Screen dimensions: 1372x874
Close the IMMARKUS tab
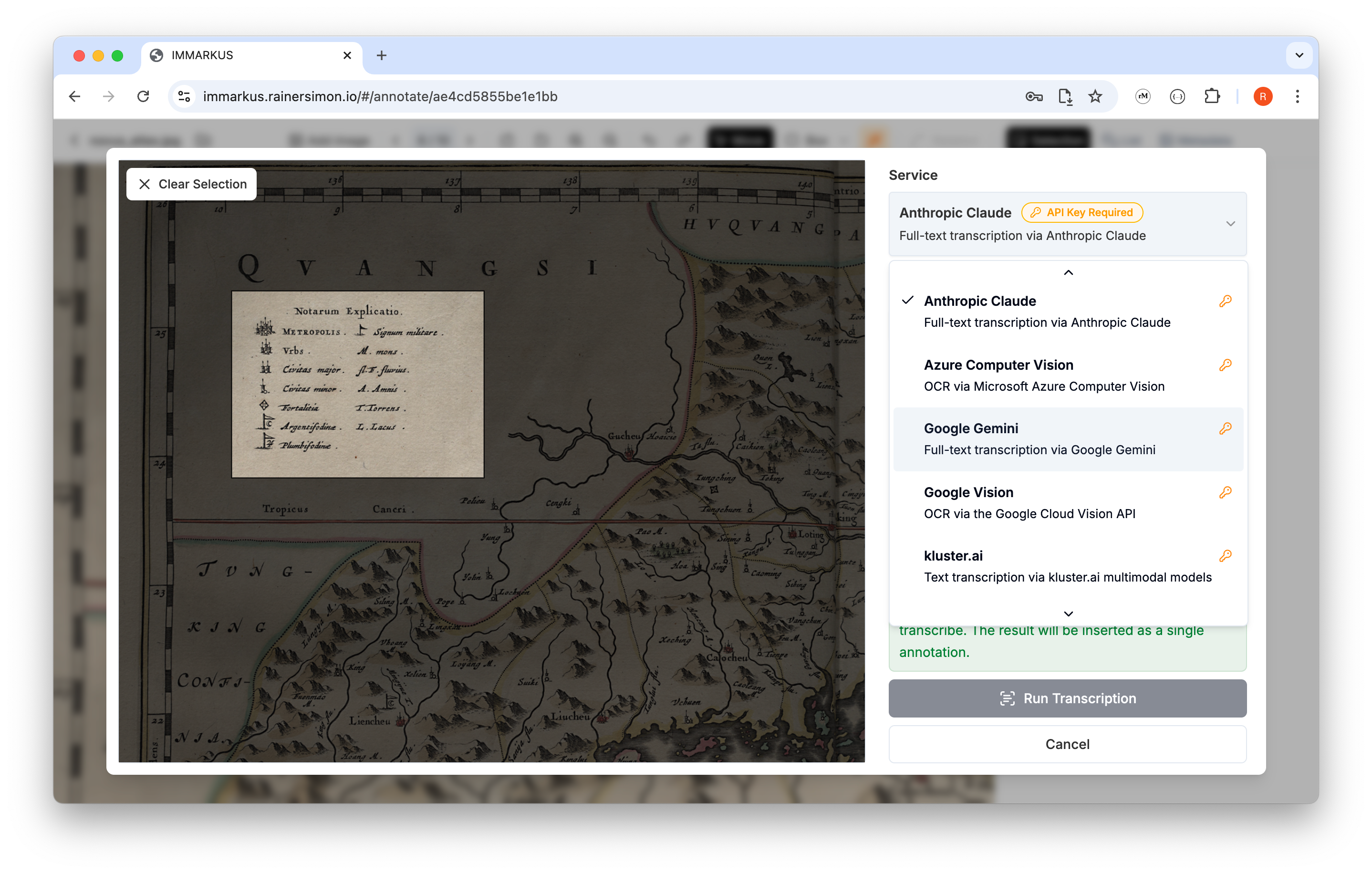[347, 55]
